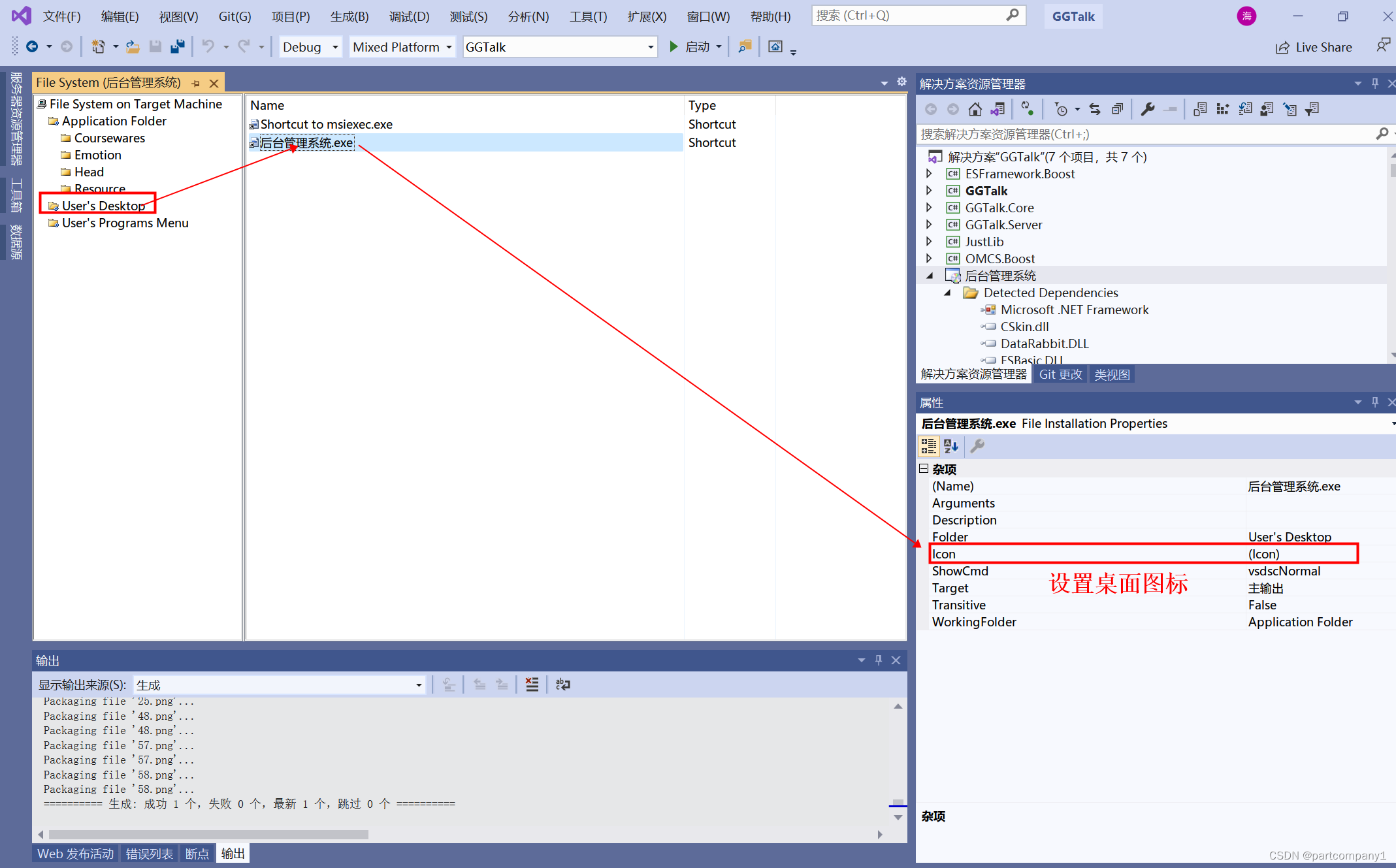This screenshot has width=1396, height=868.
Task: Click the Property Pages wrench in Properties panel
Action: point(977,446)
